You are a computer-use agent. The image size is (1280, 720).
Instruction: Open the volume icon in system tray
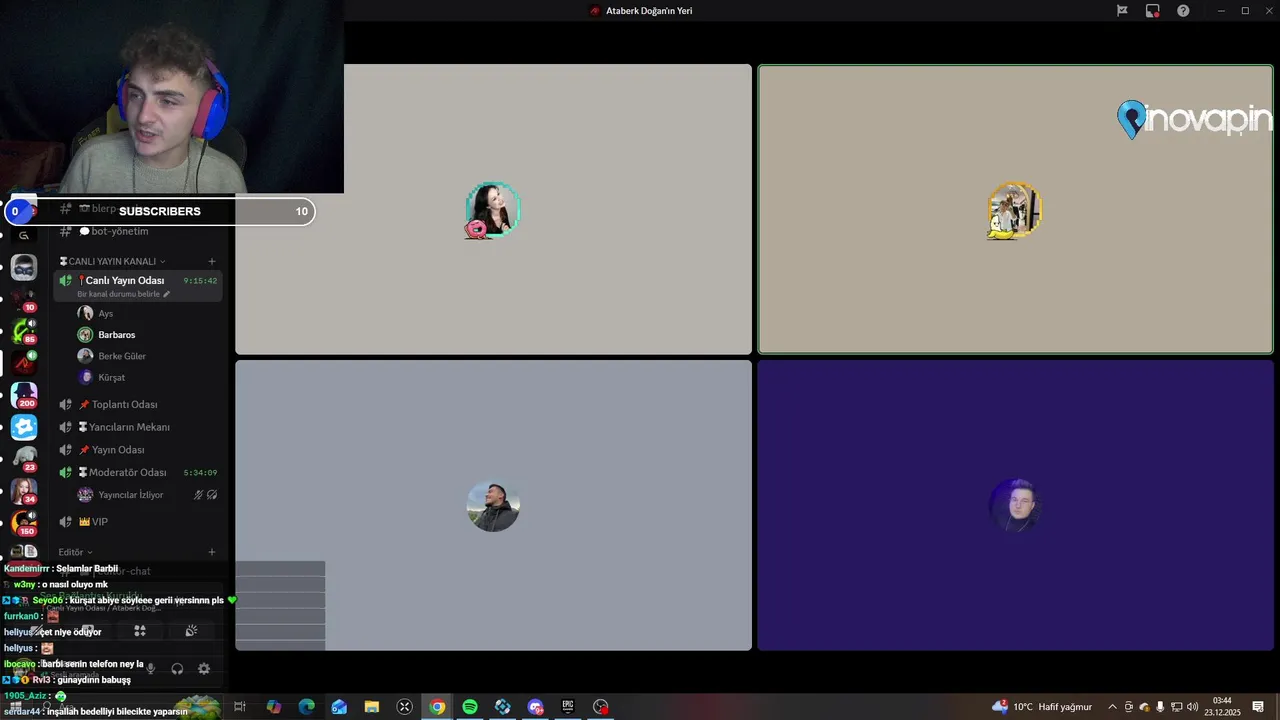tap(1193, 707)
